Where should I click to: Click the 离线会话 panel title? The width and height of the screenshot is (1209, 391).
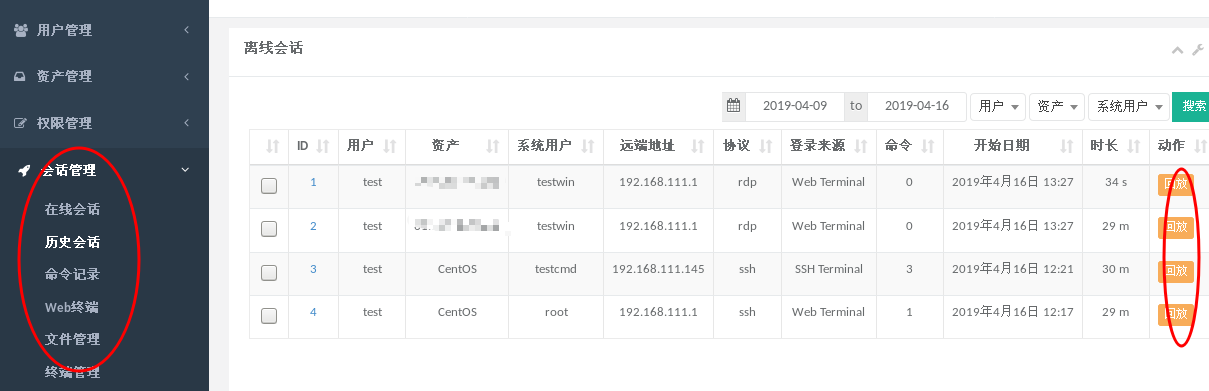click(273, 47)
